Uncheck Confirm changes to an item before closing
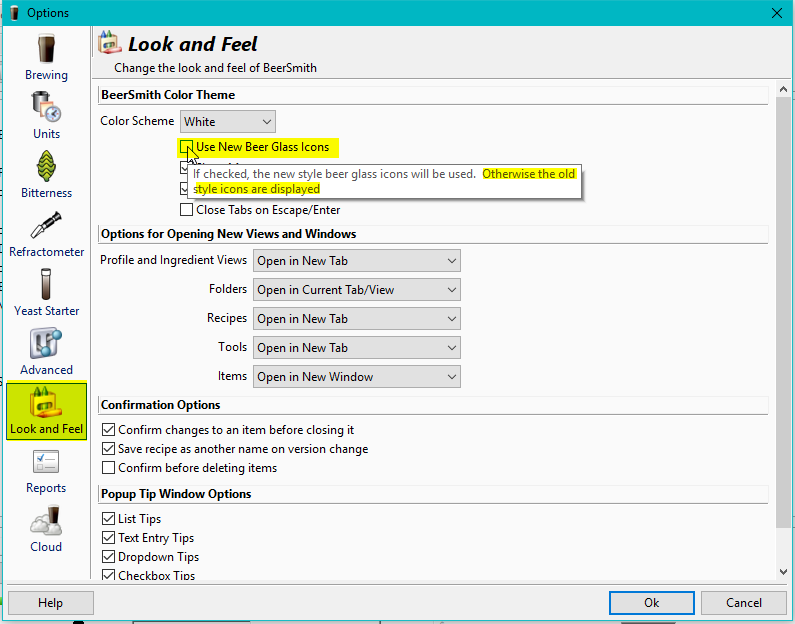The height and width of the screenshot is (624, 795). pyautogui.click(x=108, y=430)
